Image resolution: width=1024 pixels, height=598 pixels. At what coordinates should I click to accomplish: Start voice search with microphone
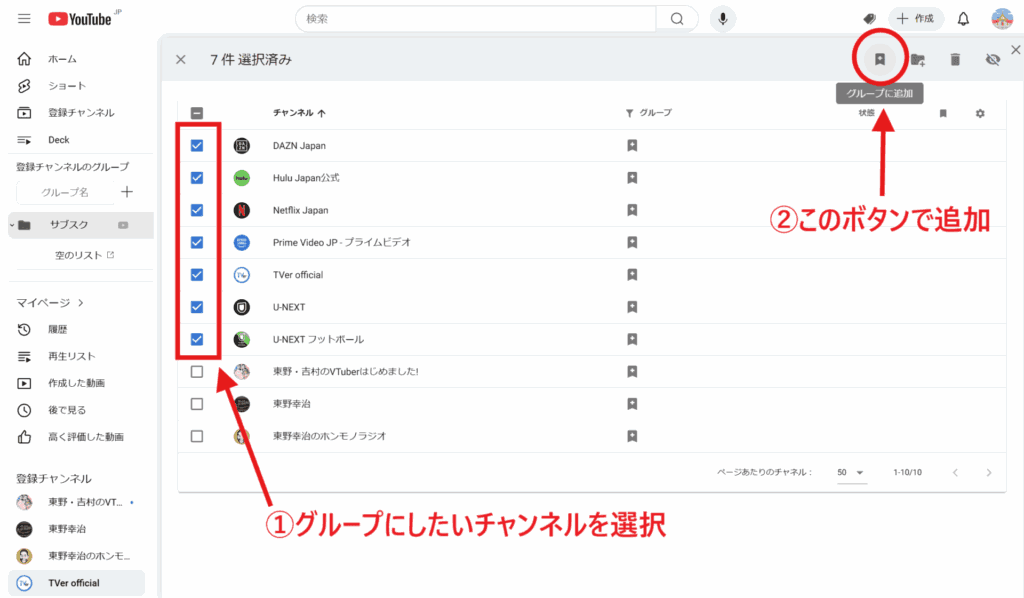[x=722, y=19]
